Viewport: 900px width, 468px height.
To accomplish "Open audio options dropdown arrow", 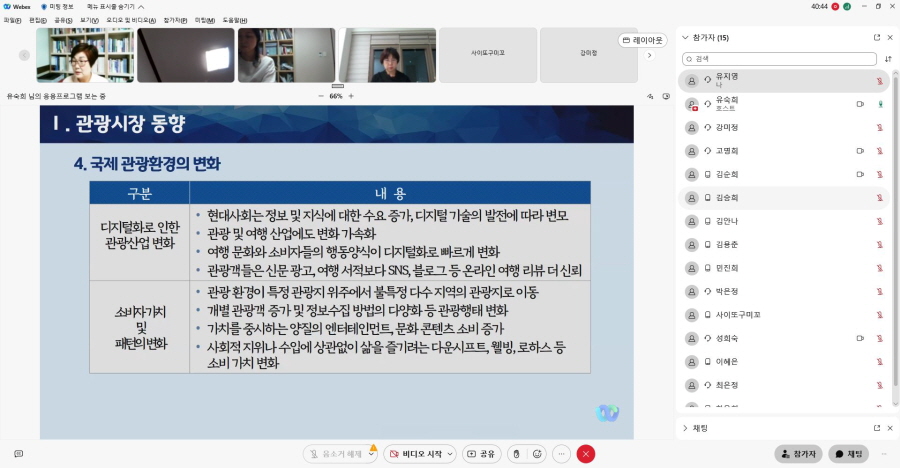I will coord(372,454).
